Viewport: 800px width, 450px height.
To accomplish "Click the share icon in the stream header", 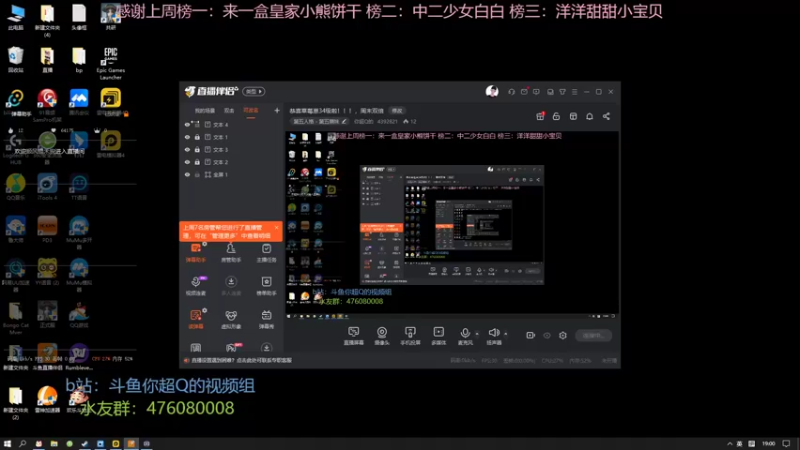I will (x=606, y=116).
